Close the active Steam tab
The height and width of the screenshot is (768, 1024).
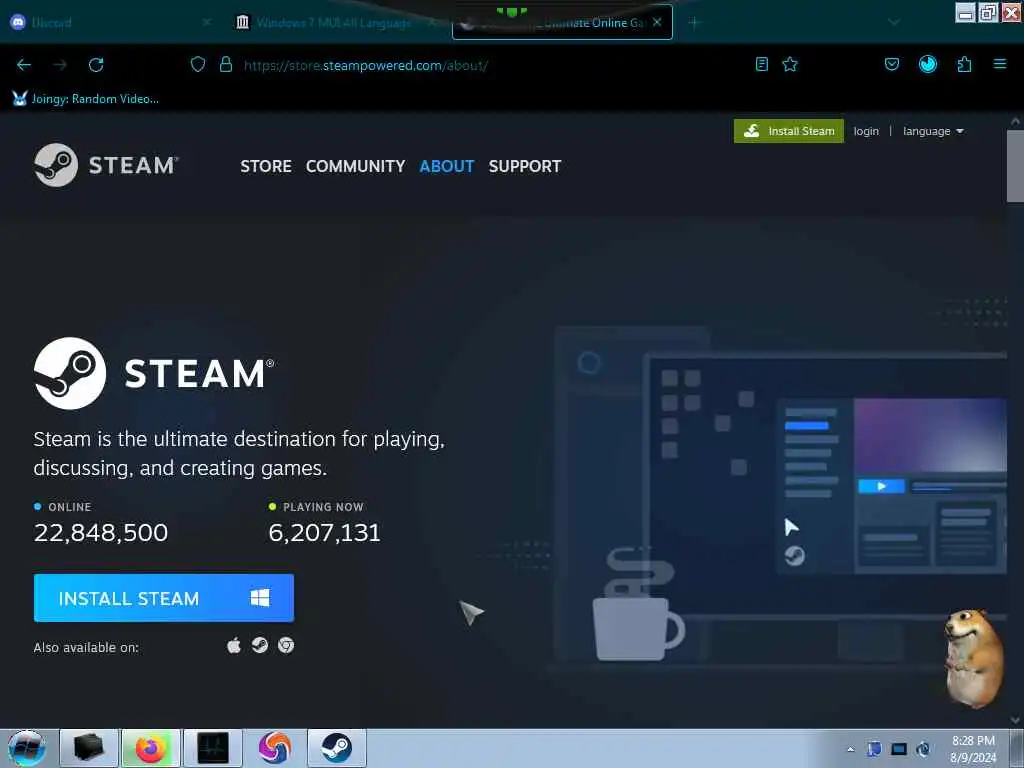point(657,22)
